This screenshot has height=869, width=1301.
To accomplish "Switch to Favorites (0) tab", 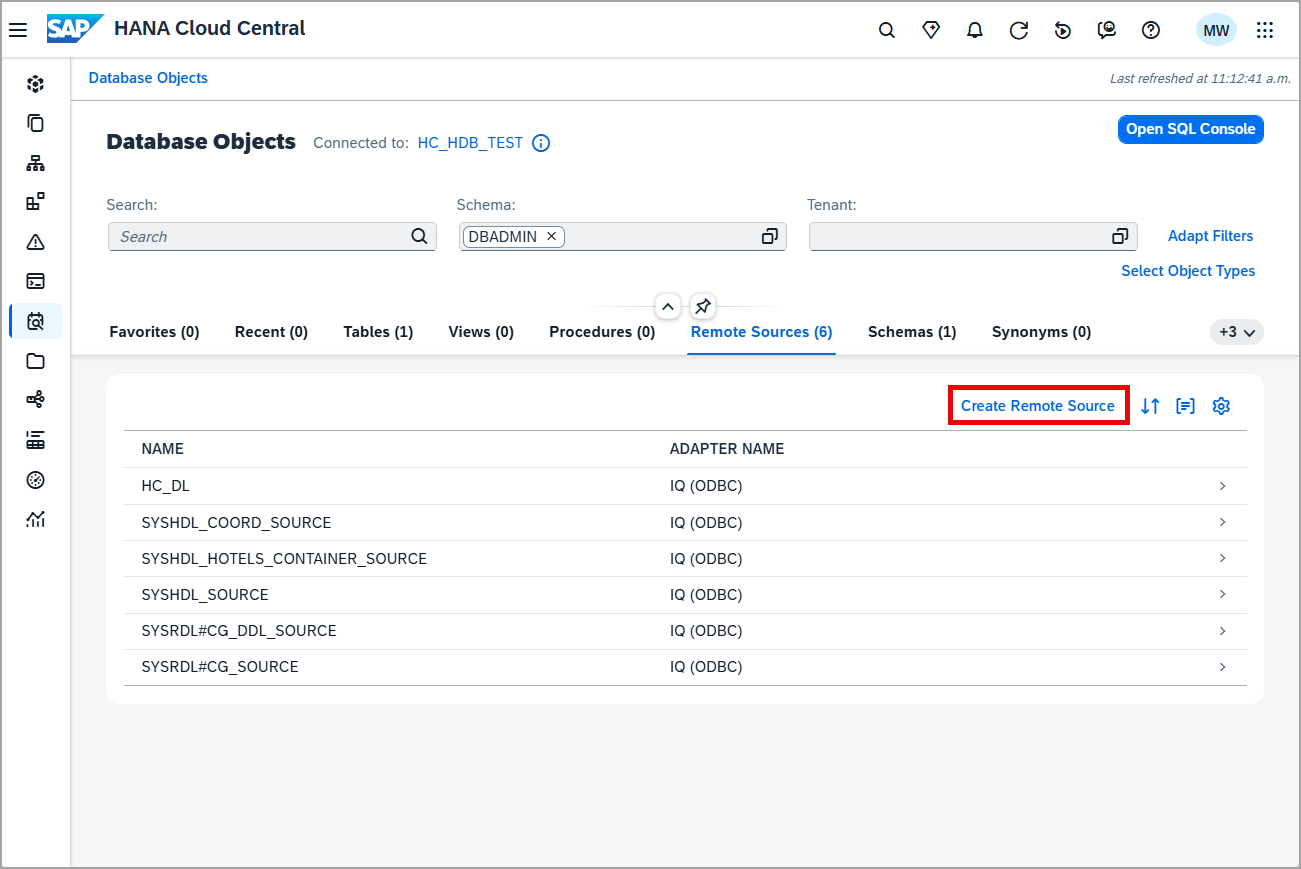I will (x=154, y=332).
